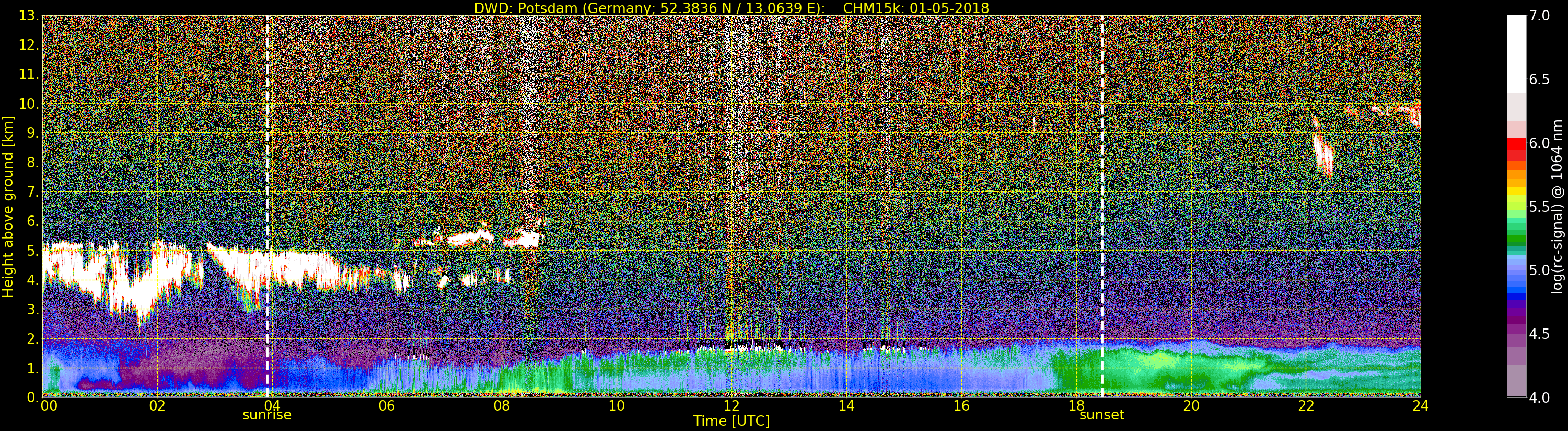
Task: Click the plot title starting with "DWD: Potsdam"
Action: click(x=731, y=8)
